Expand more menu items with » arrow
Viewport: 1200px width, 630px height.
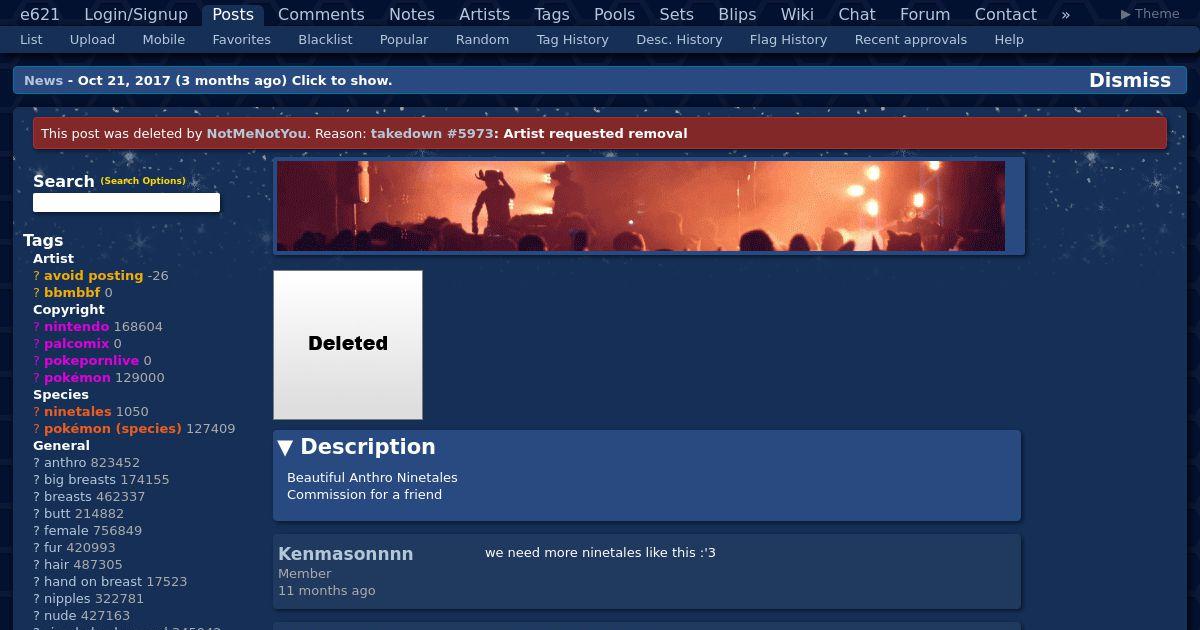pyautogui.click(x=1066, y=14)
